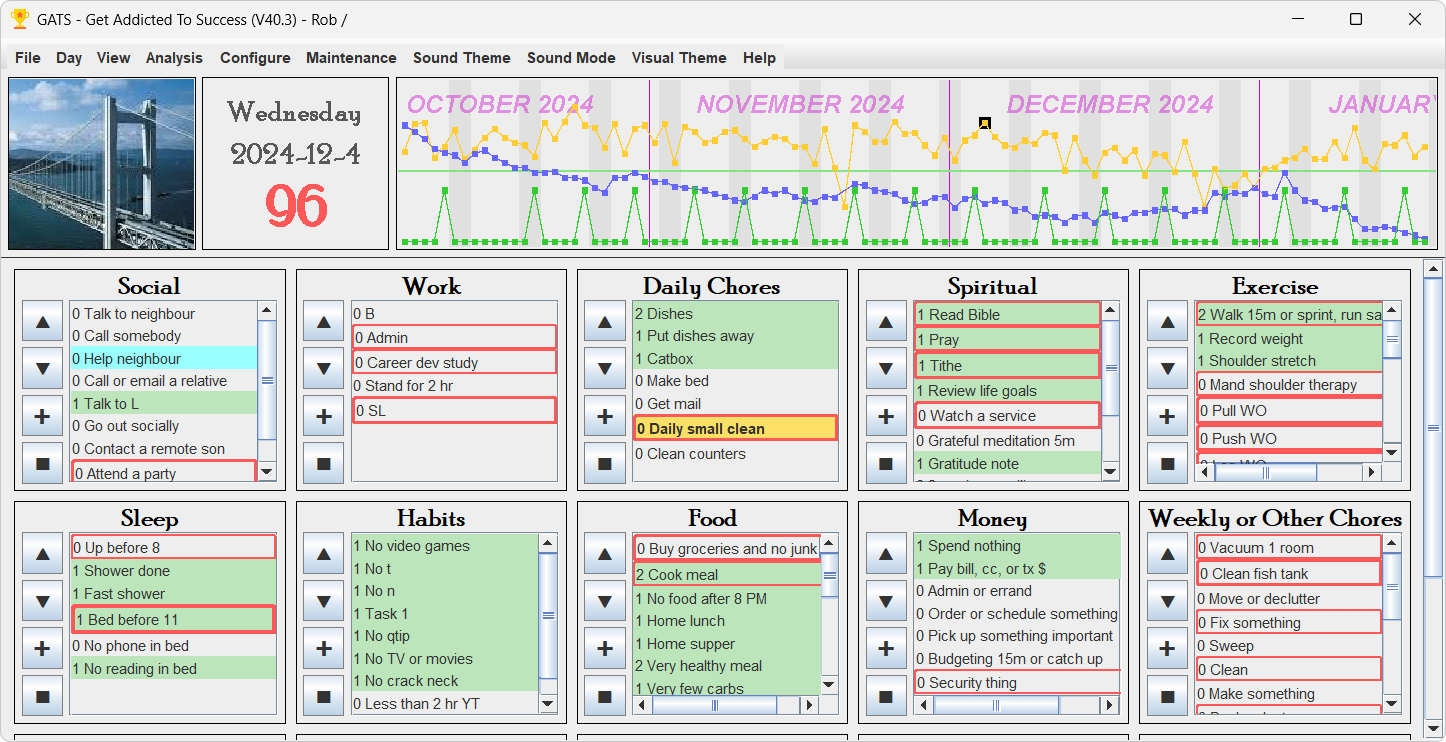
Task: Click the up arrow button in Social panel
Action: pyautogui.click(x=42, y=322)
